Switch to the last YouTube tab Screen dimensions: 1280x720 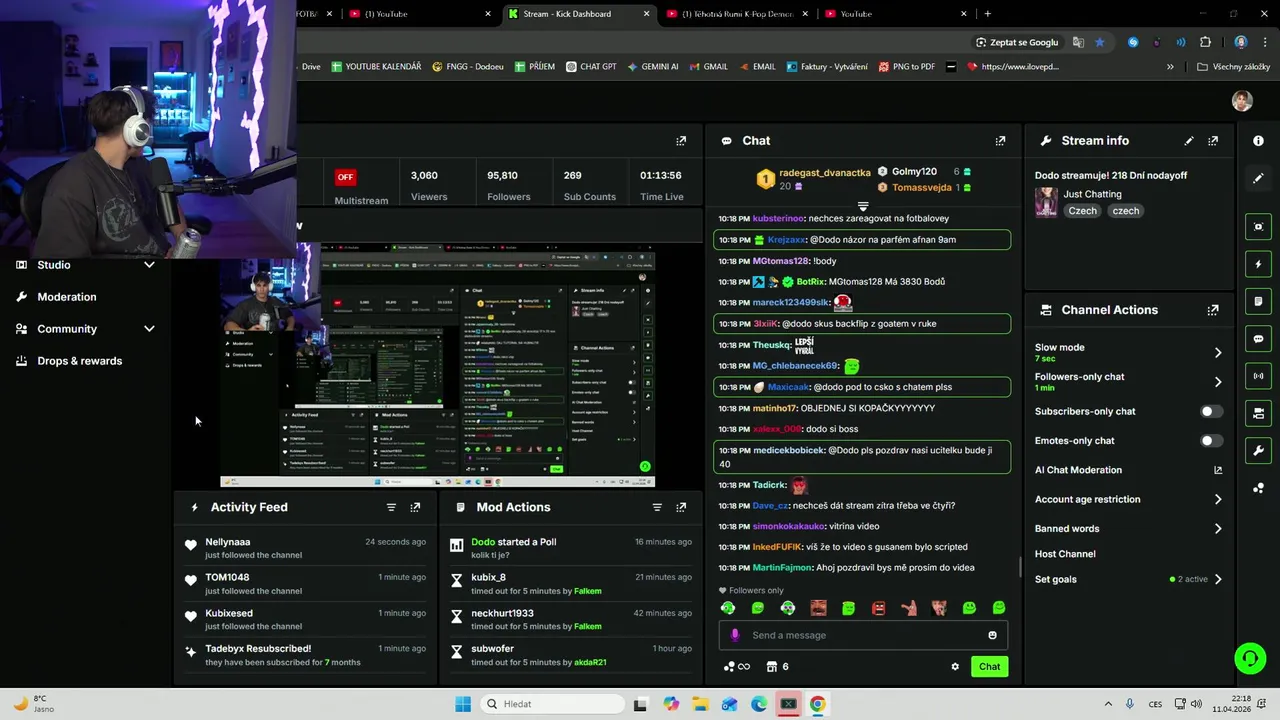[895, 14]
